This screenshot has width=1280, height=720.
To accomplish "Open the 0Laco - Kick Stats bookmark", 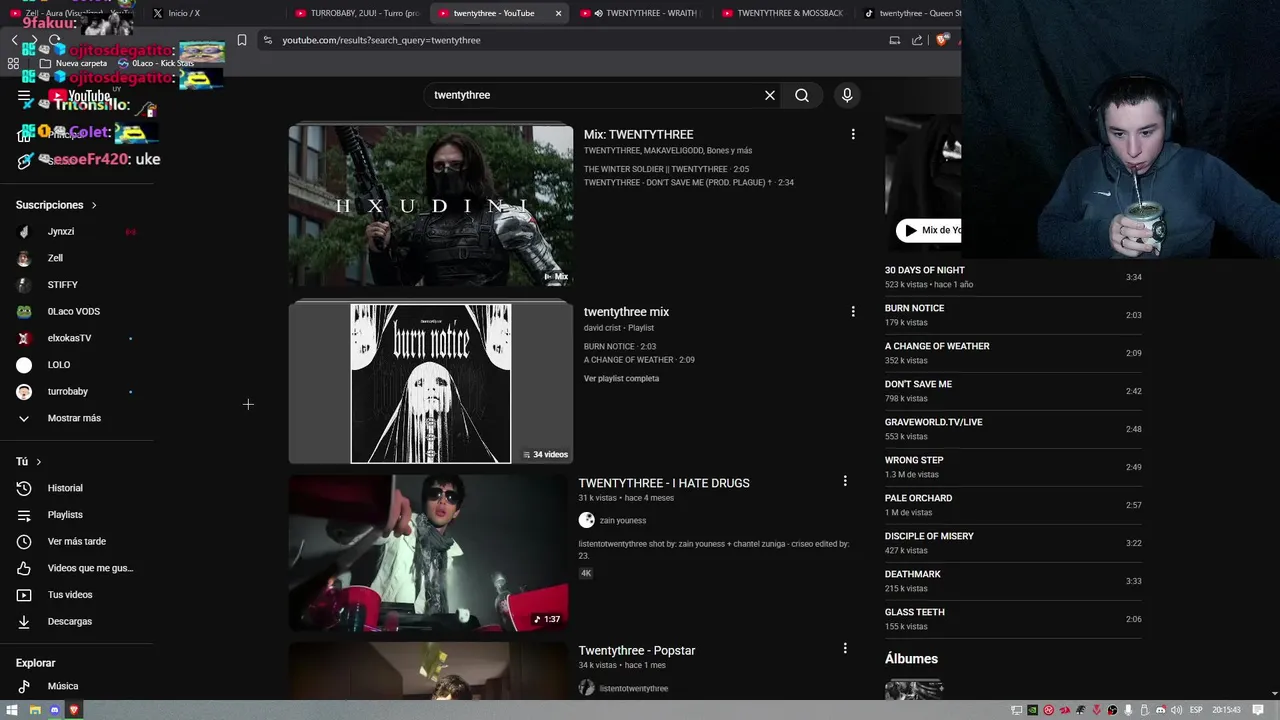I will pos(155,63).
